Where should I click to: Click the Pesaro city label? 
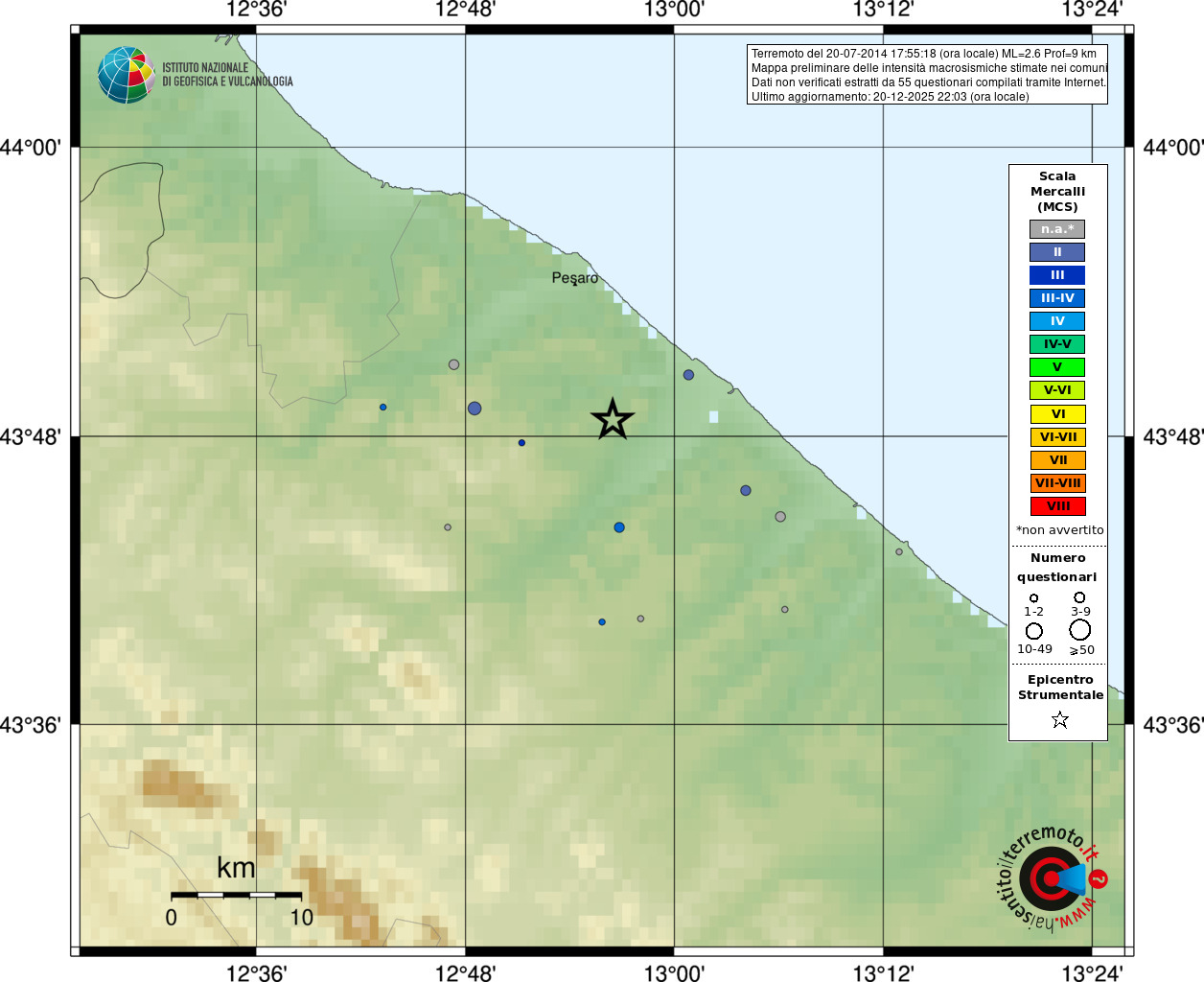(575, 278)
